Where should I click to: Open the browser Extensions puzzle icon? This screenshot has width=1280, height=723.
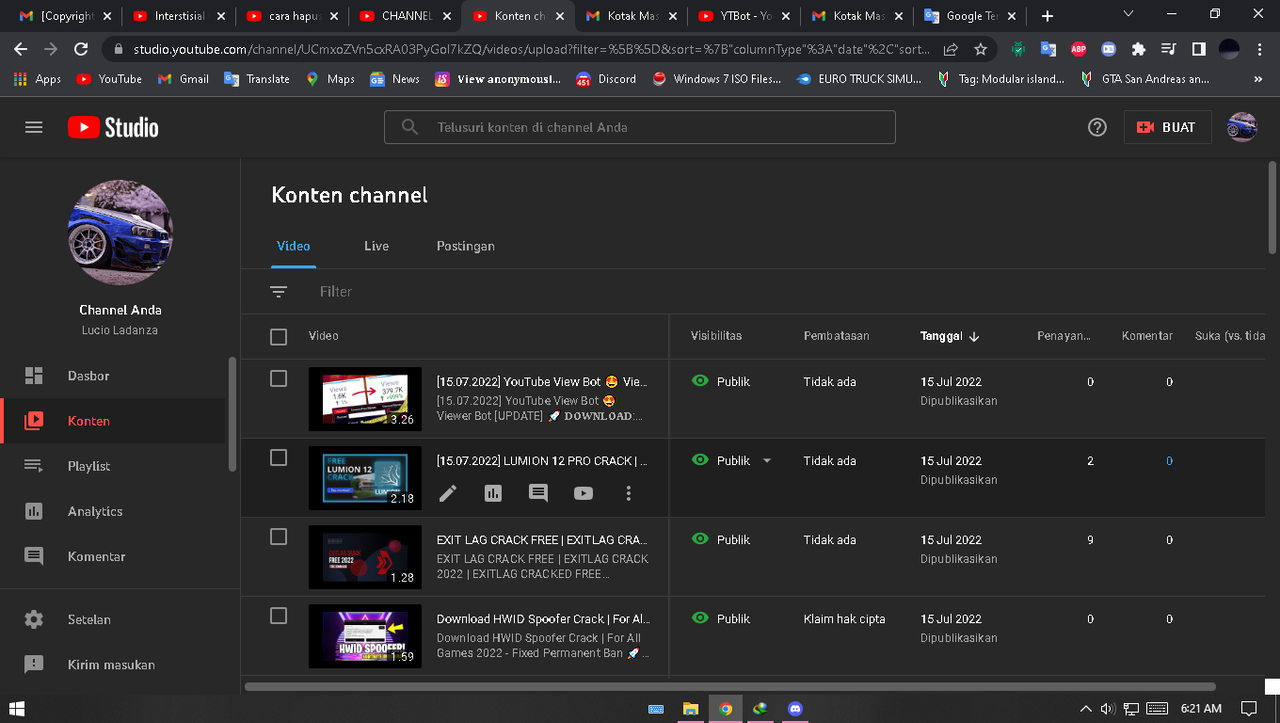click(x=1138, y=49)
